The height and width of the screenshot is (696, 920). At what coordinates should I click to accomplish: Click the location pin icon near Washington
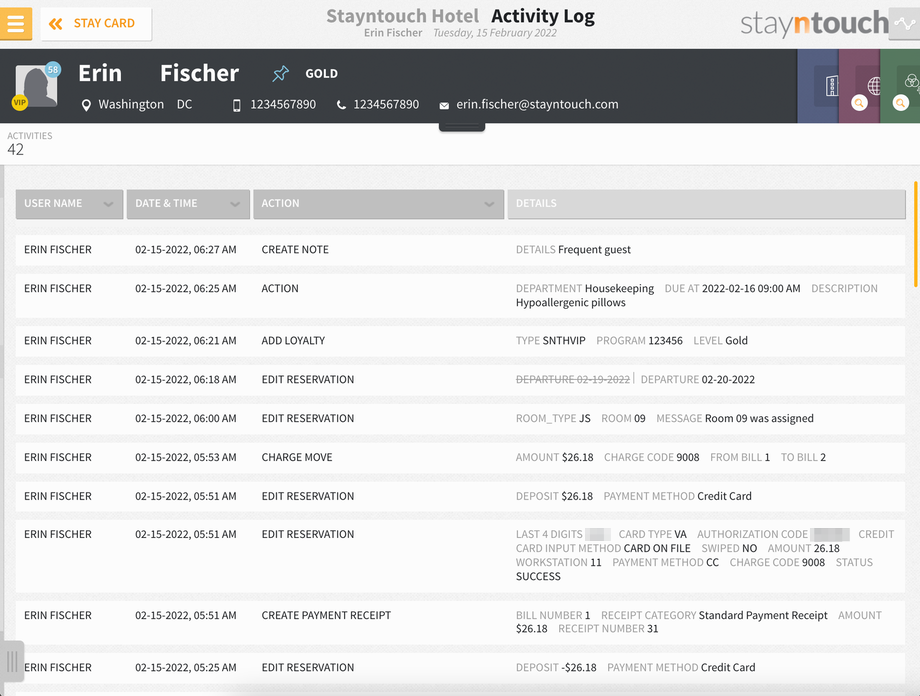point(86,105)
